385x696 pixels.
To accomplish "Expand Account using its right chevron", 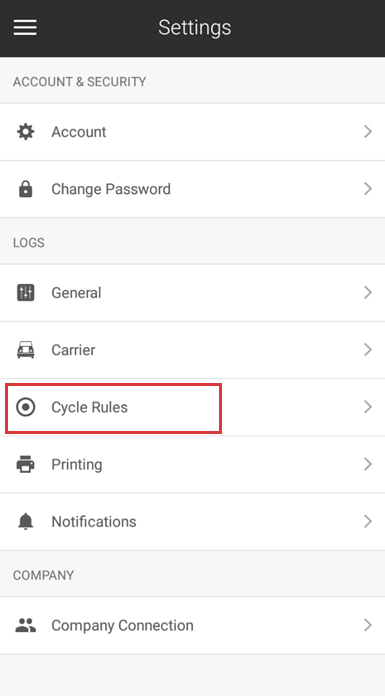I will [x=368, y=132].
